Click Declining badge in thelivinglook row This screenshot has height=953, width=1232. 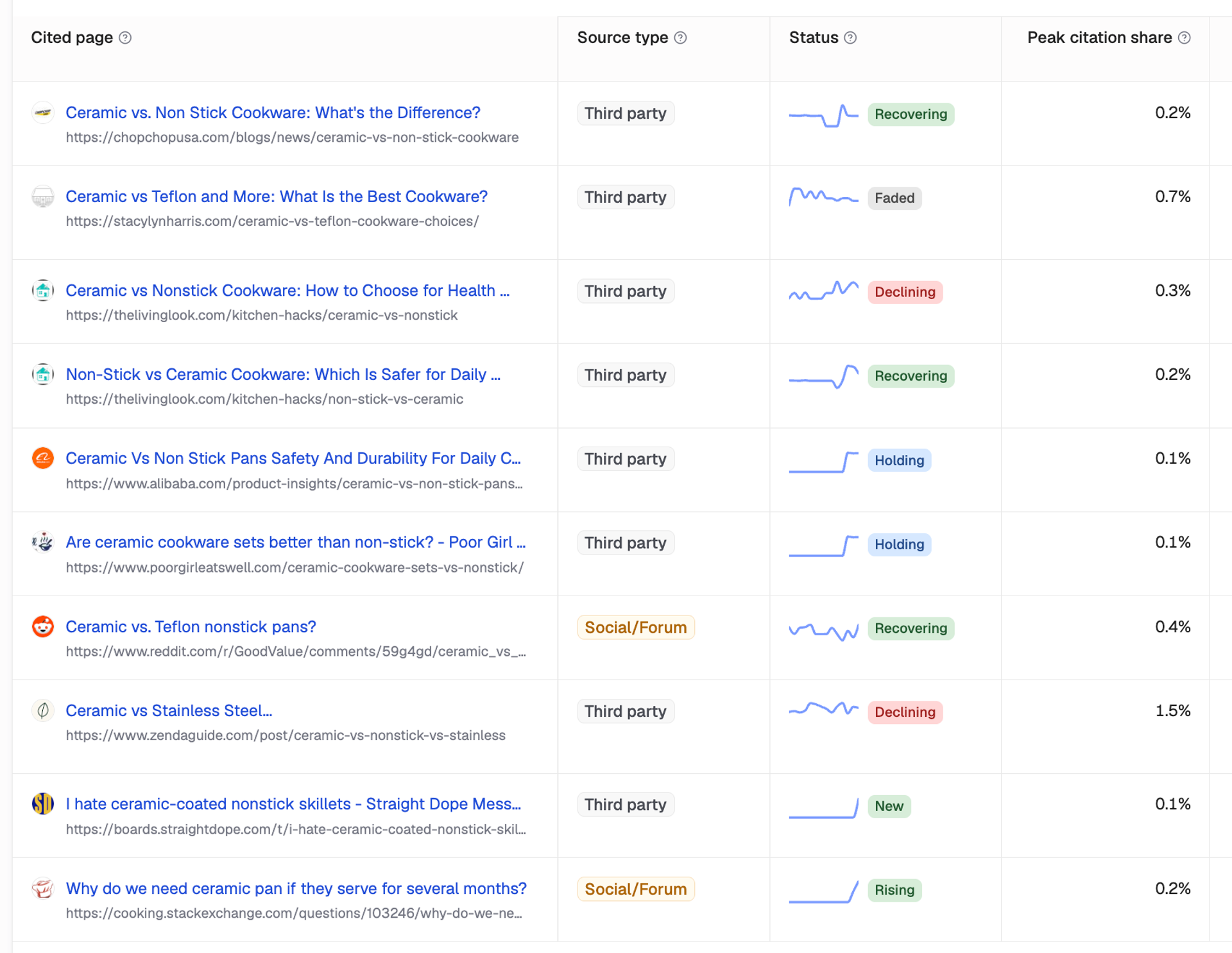pos(905,292)
